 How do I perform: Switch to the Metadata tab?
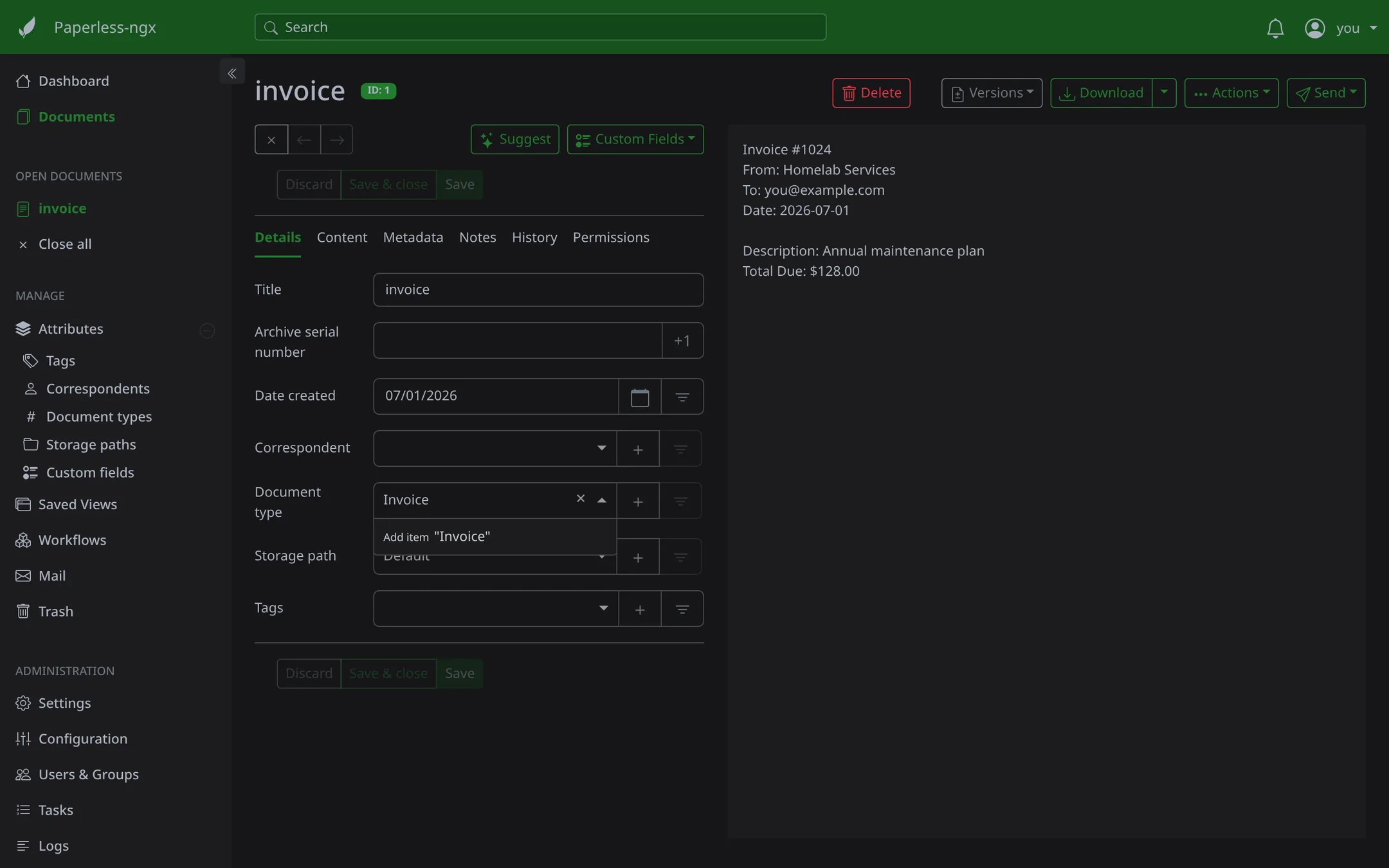tap(413, 237)
